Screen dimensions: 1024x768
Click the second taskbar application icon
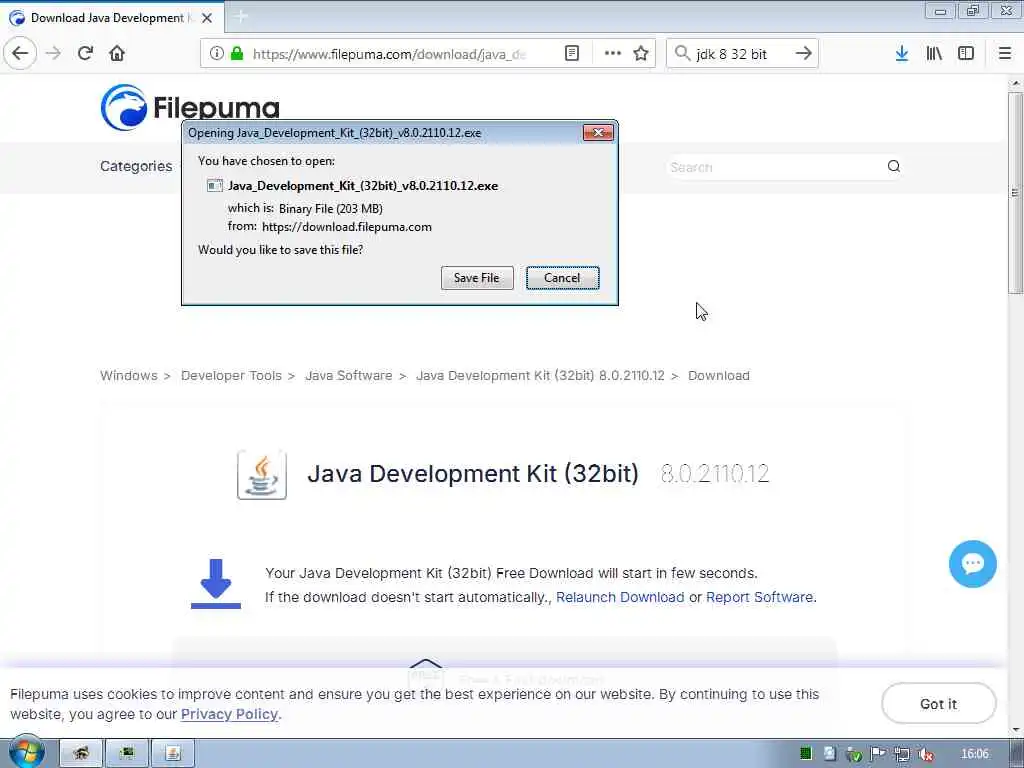click(127, 754)
